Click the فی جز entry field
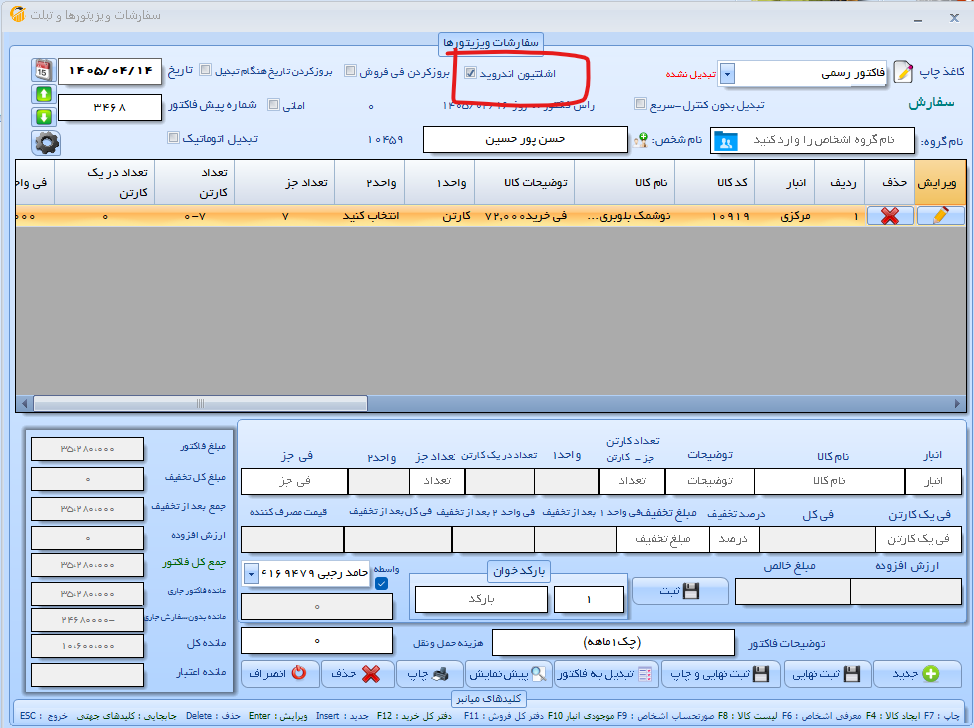 coord(294,481)
